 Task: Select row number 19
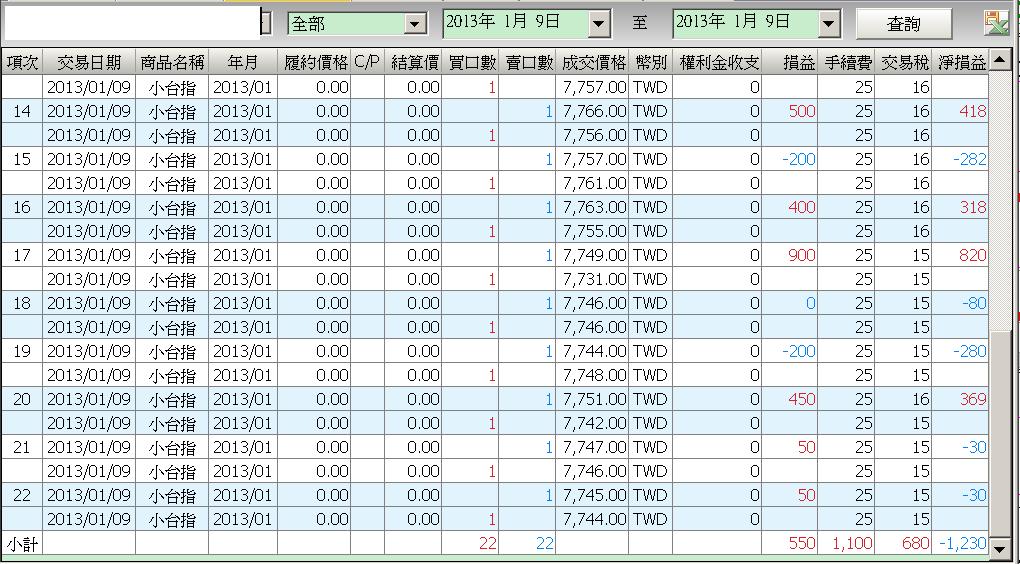(x=22, y=351)
